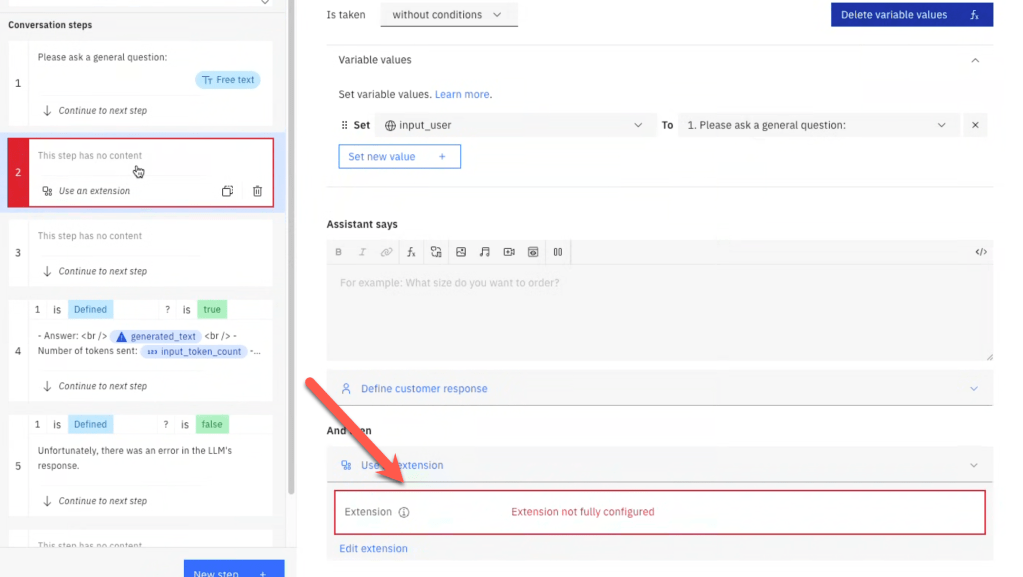Expand the Define customer response section

click(x=660, y=388)
